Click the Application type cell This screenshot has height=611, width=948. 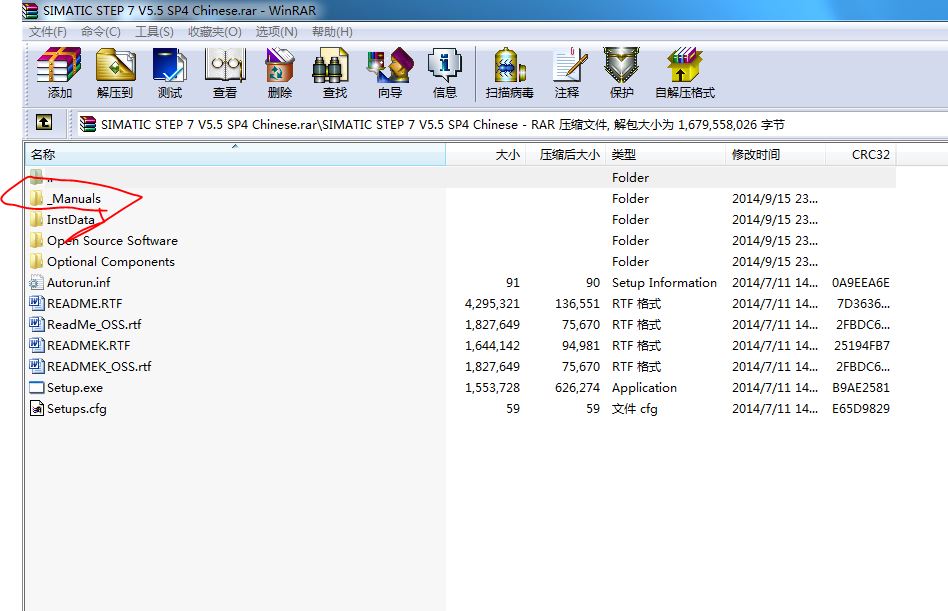(x=644, y=387)
